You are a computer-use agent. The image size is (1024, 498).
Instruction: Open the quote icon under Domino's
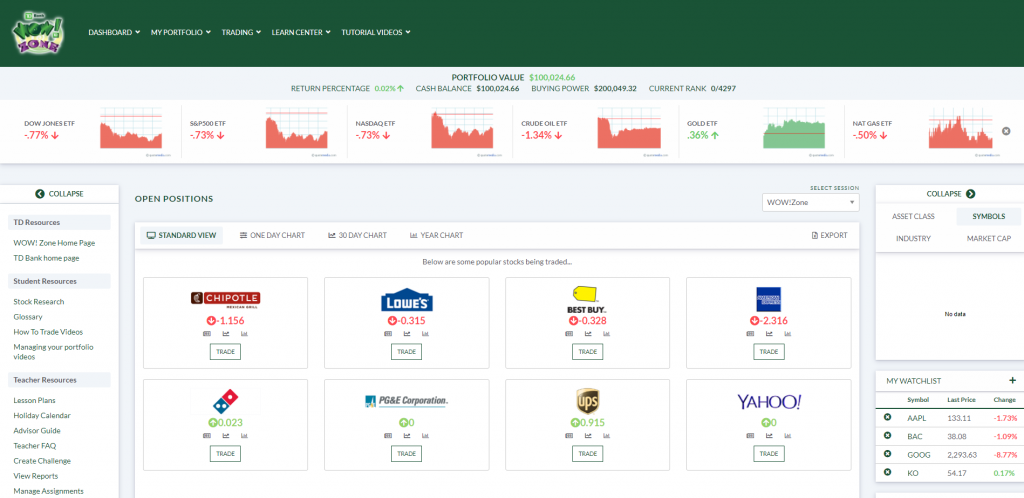click(207, 435)
